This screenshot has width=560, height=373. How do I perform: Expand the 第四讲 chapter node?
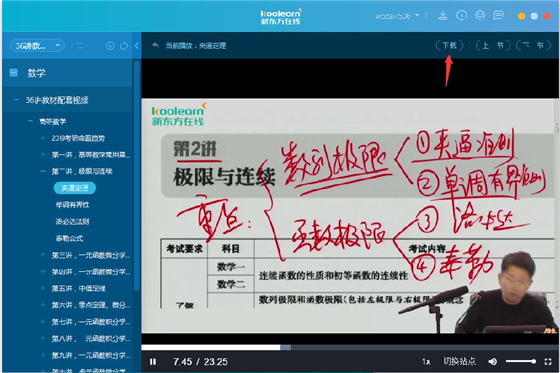[x=43, y=272]
